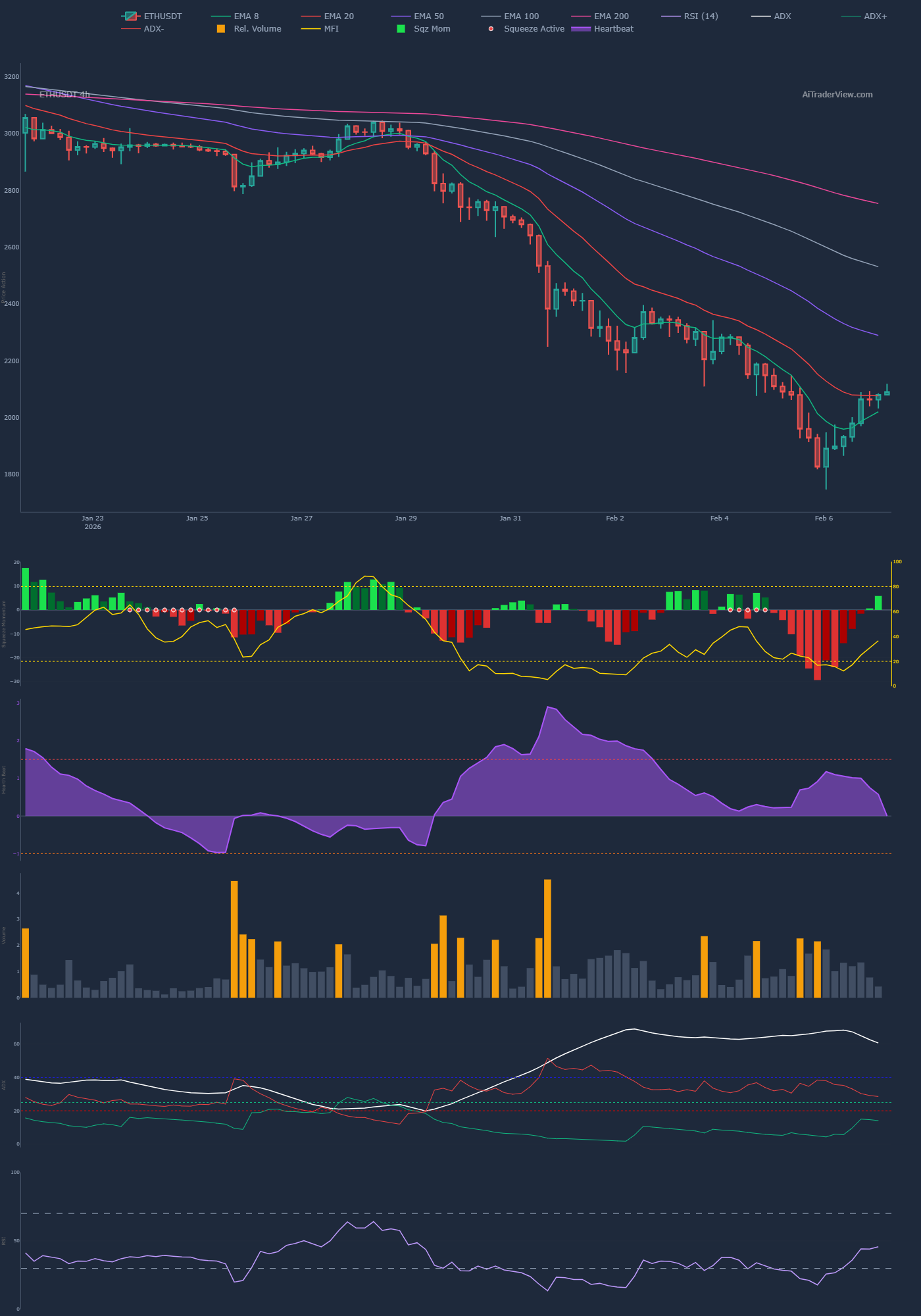Click the RSI (14) legend line icon
This screenshot has width=921, height=1316.
point(670,16)
